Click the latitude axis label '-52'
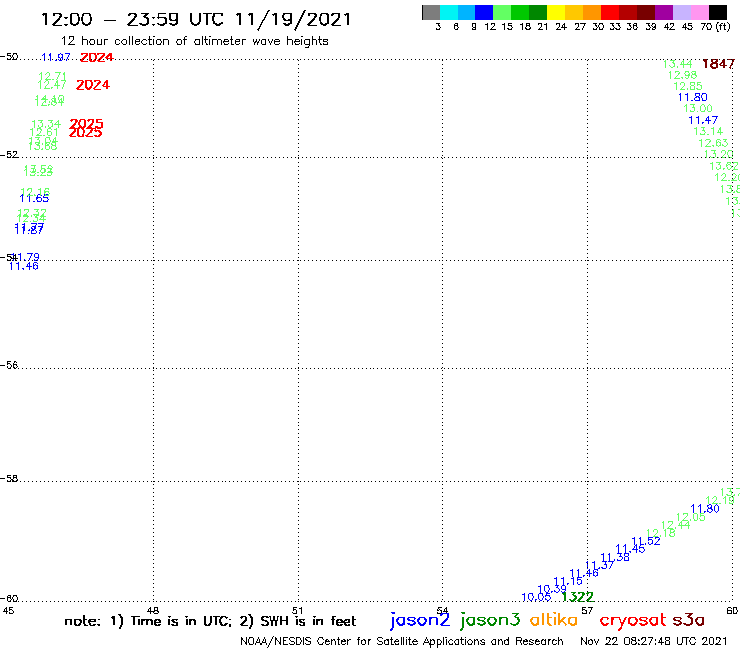The width and height of the screenshot is (740, 650). click(9, 154)
